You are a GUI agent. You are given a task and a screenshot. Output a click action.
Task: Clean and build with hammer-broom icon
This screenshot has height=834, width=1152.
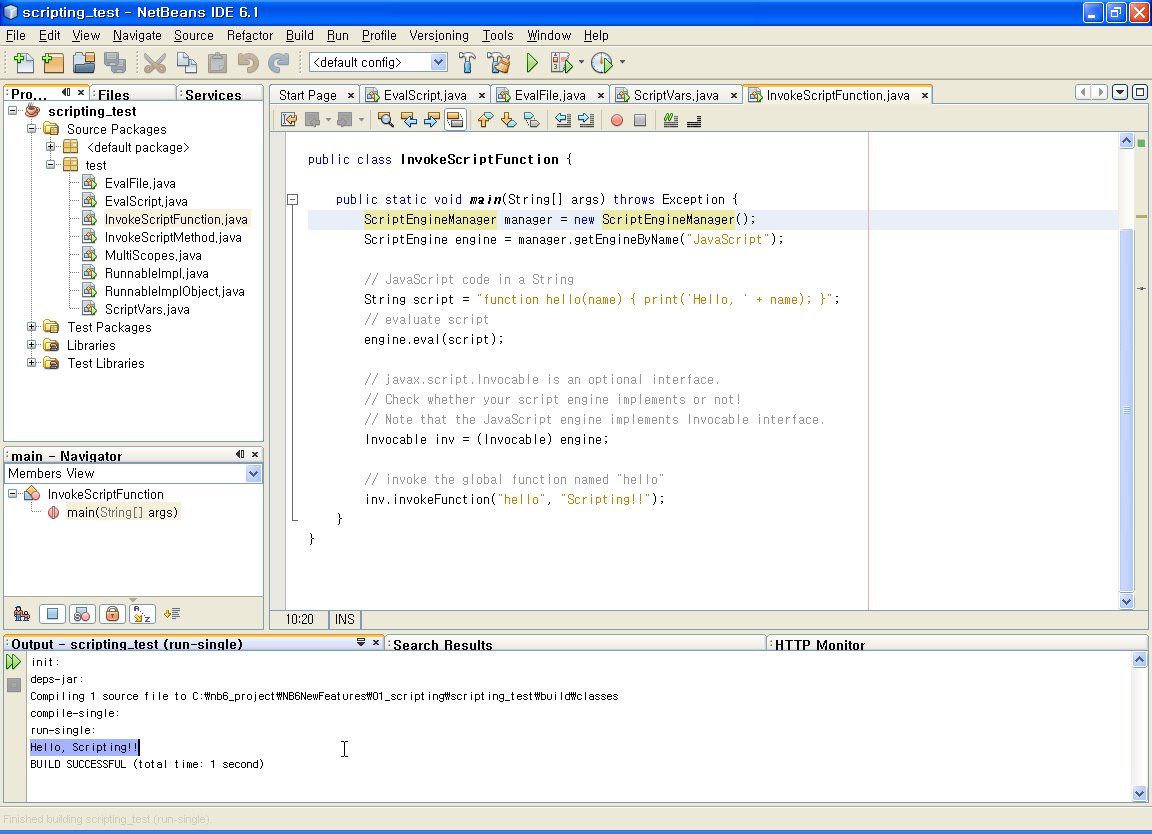pyautogui.click(x=499, y=62)
